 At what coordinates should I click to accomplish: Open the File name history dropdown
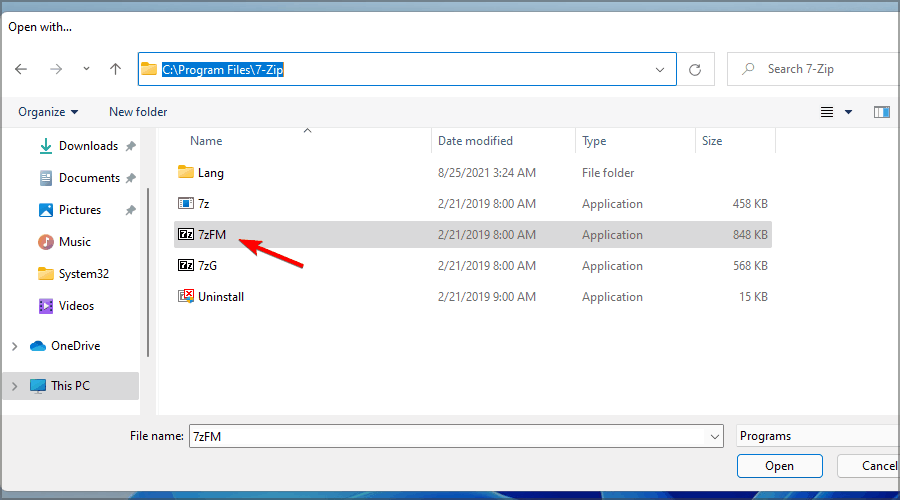coord(714,436)
